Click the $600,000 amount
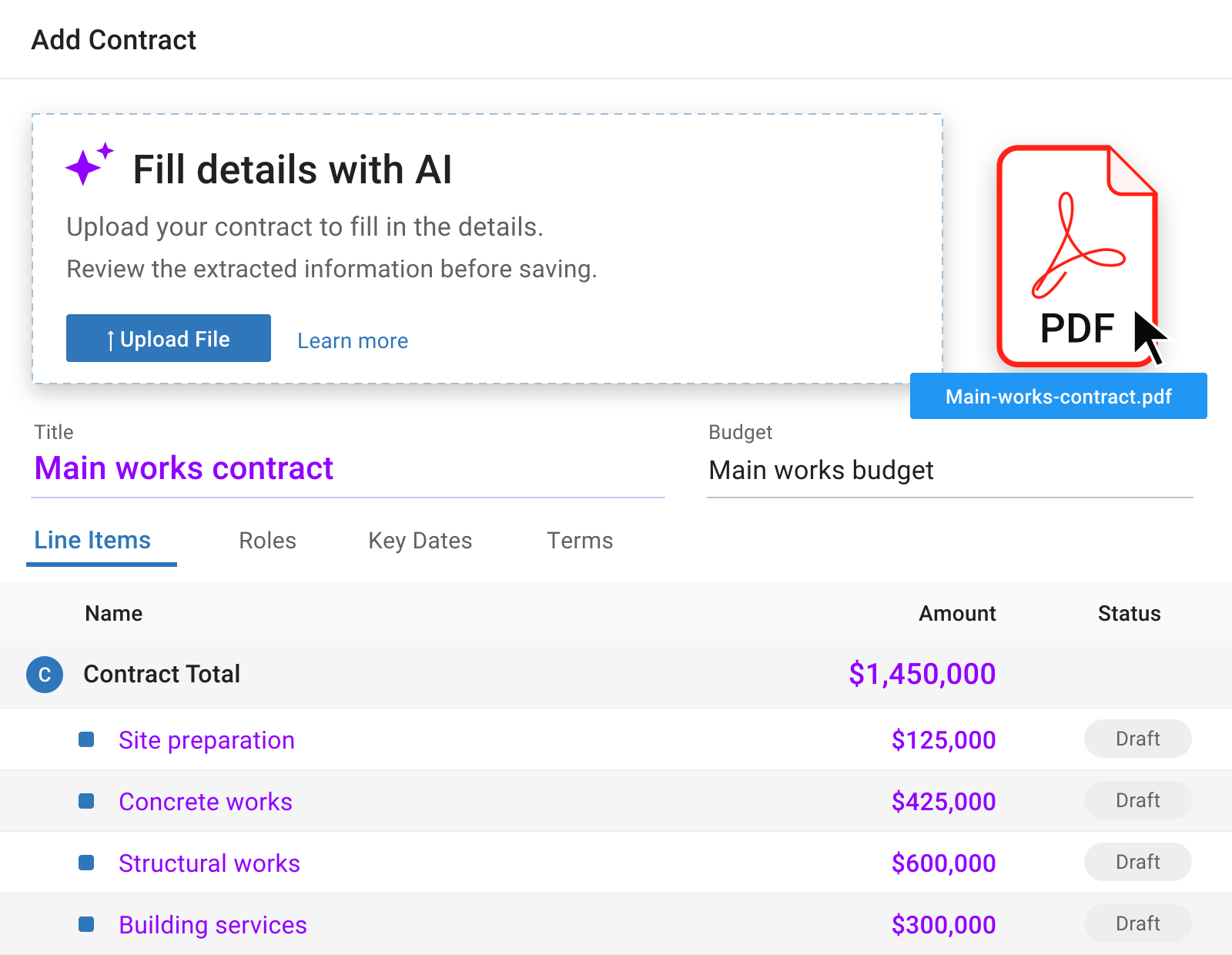This screenshot has height=955, width=1232. click(943, 863)
